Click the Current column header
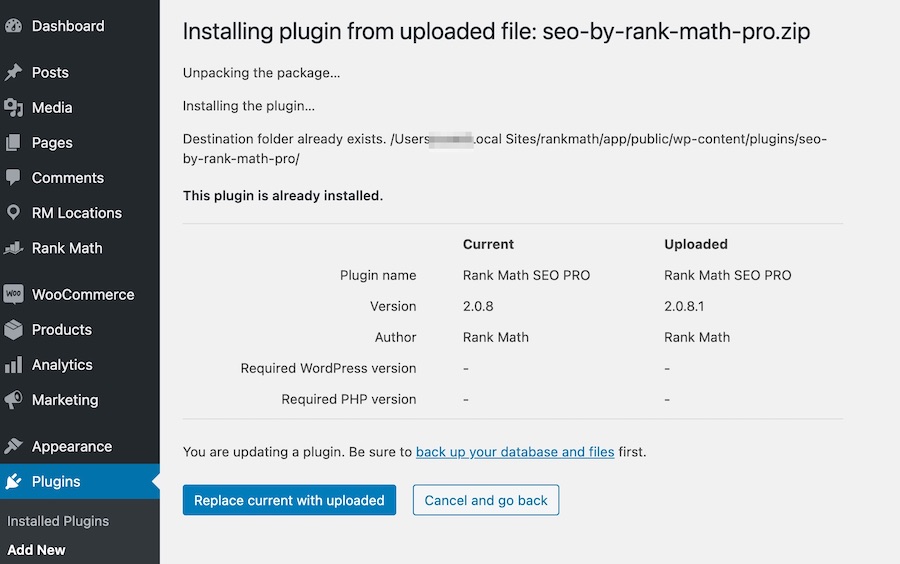The height and width of the screenshot is (564, 900). click(x=488, y=244)
